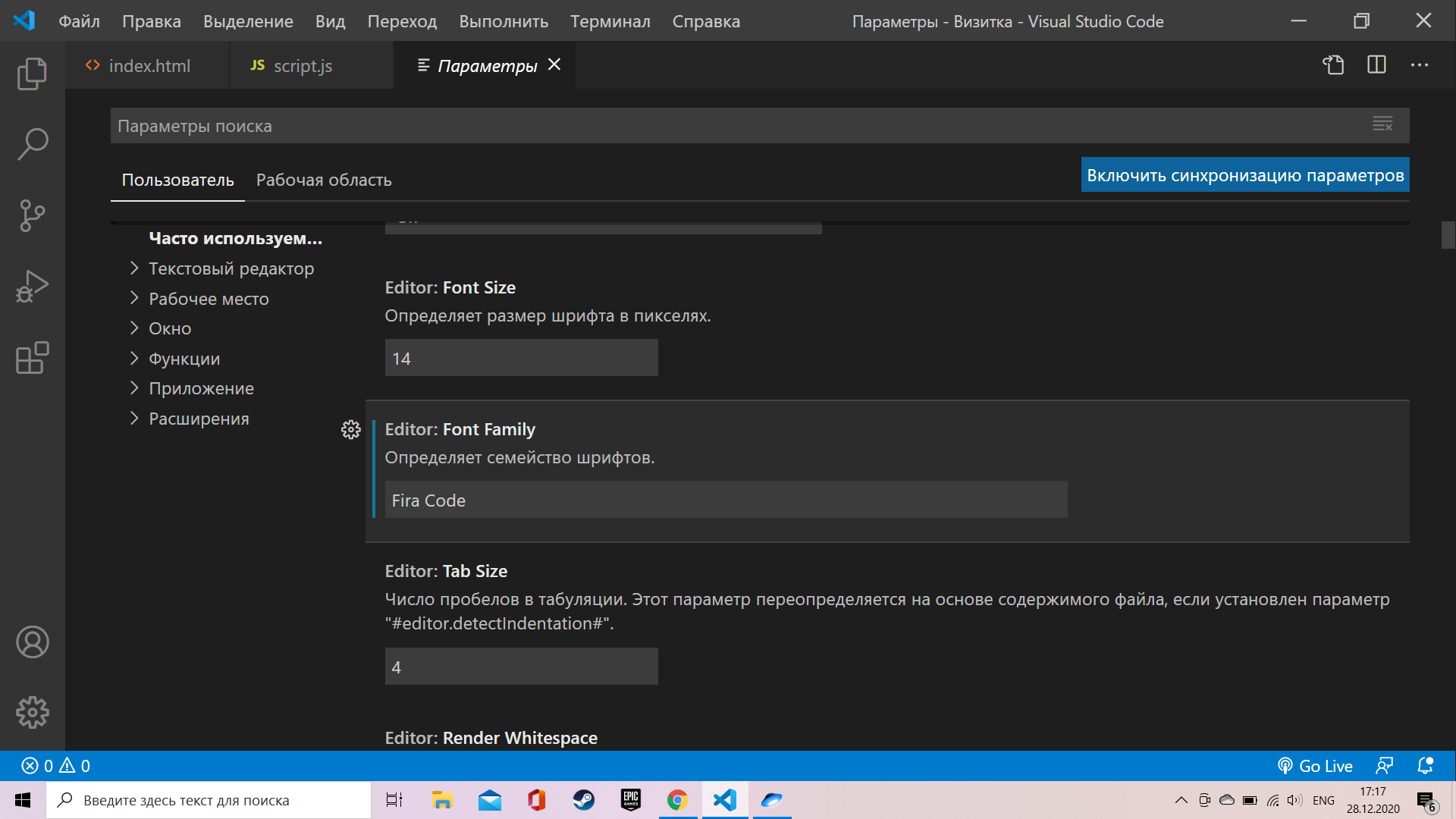Open the Mail app from the taskbar
The width and height of the screenshot is (1456, 819).
[490, 800]
